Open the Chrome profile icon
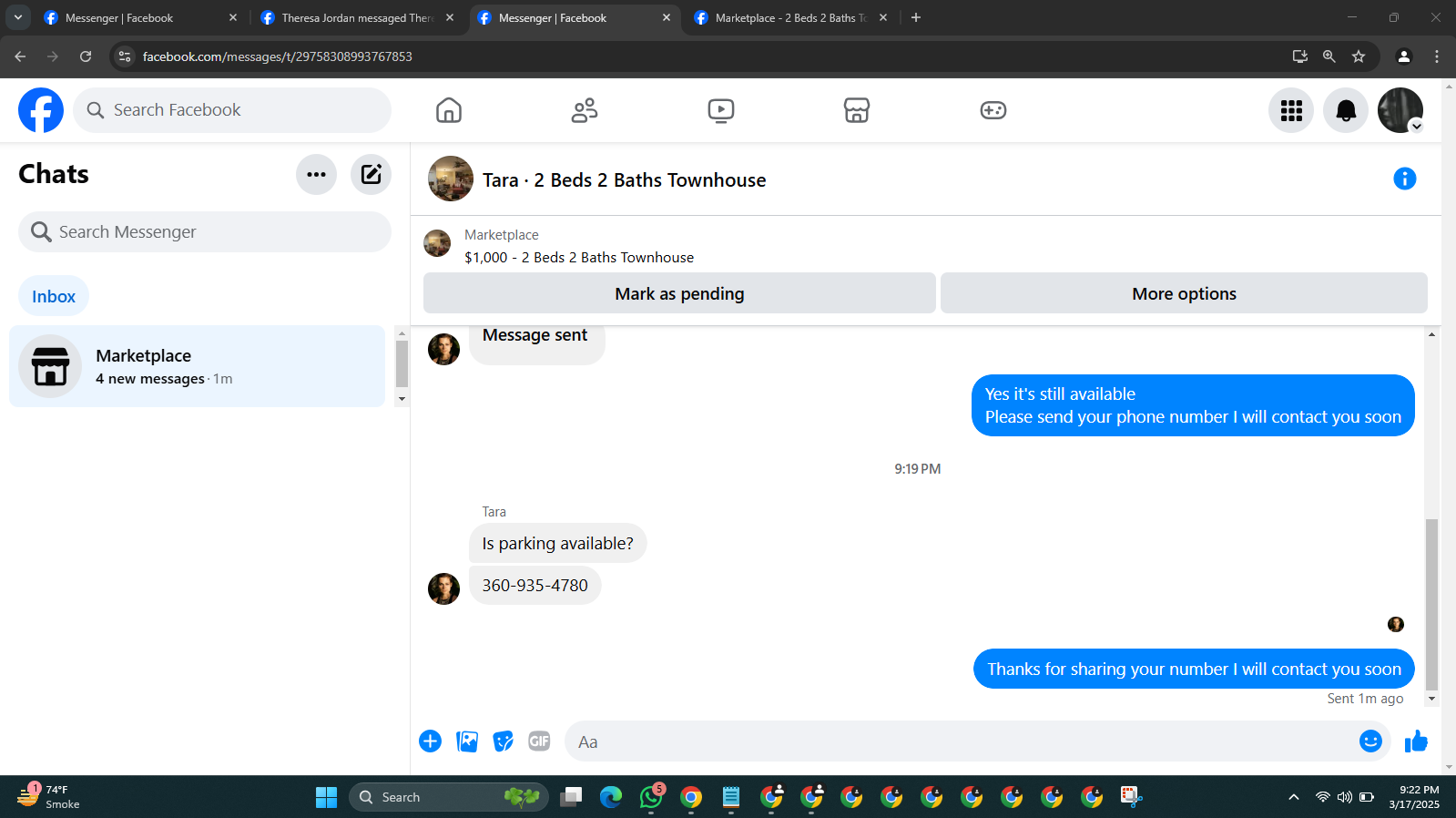The width and height of the screenshot is (1456, 818). coord(1404,56)
